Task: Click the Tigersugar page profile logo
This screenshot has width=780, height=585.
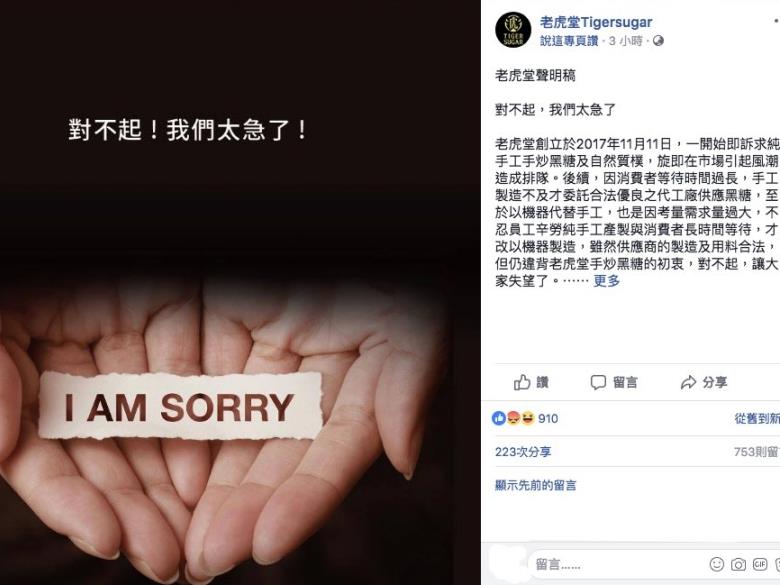Action: 513,30
